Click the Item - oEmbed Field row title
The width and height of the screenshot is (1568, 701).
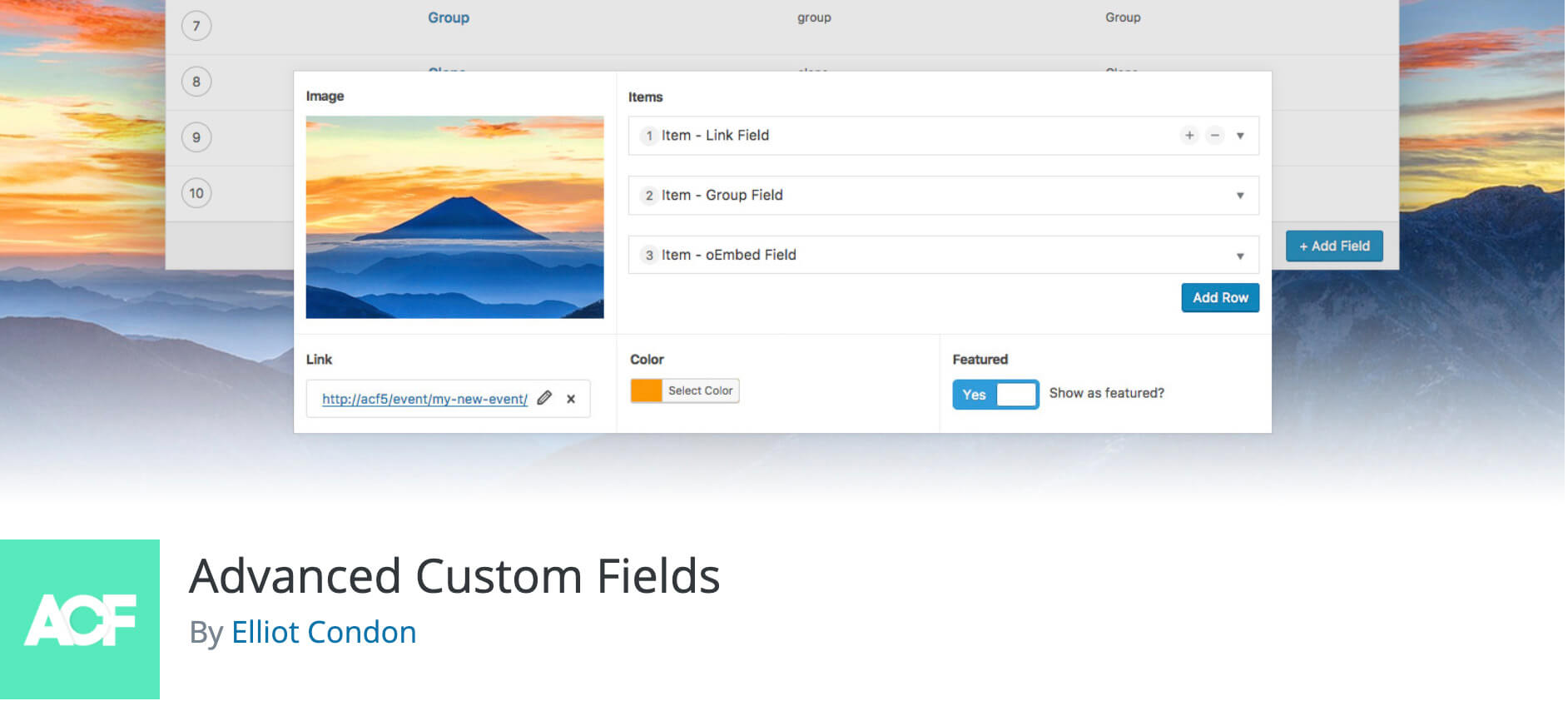[729, 256]
